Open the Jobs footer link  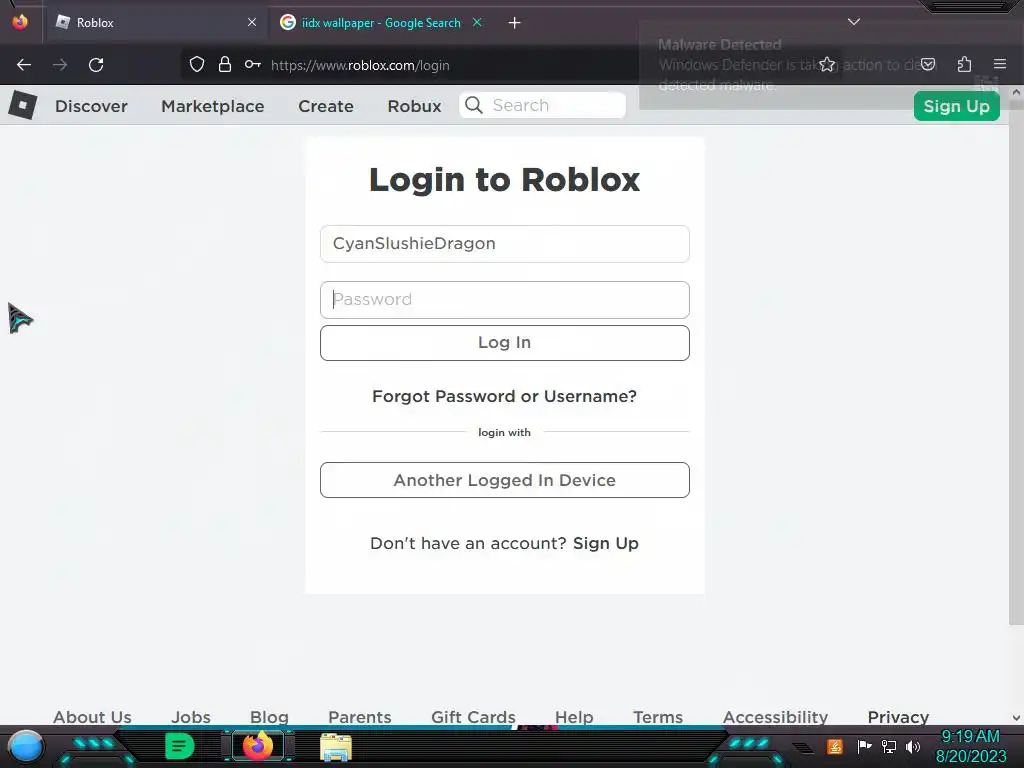191,716
